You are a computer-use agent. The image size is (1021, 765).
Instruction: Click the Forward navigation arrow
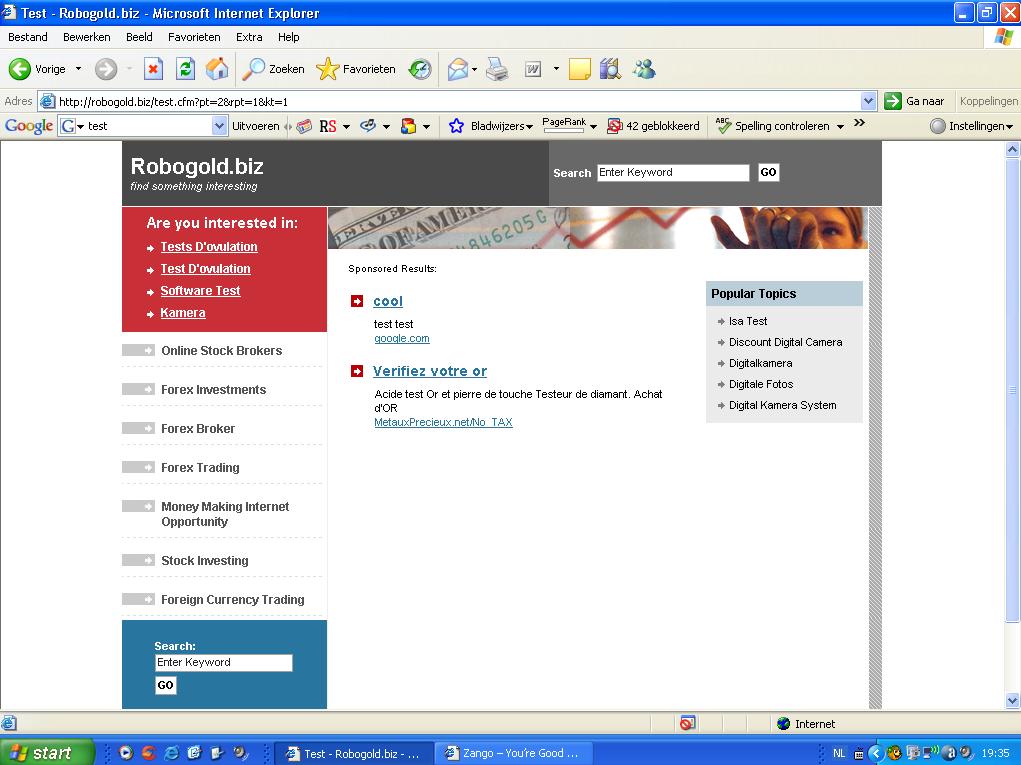(x=106, y=68)
